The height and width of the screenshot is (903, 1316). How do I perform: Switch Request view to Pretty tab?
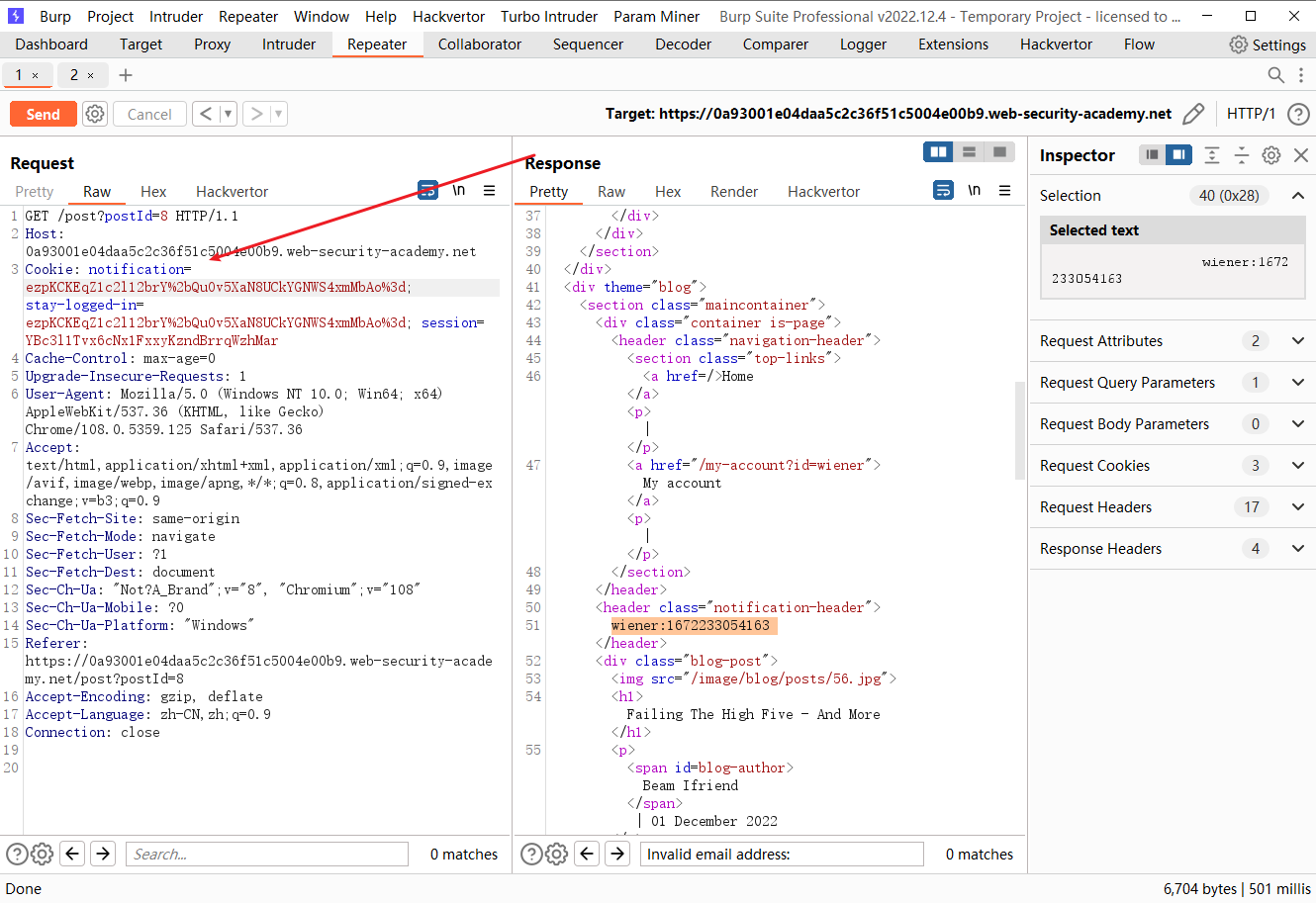click(35, 191)
